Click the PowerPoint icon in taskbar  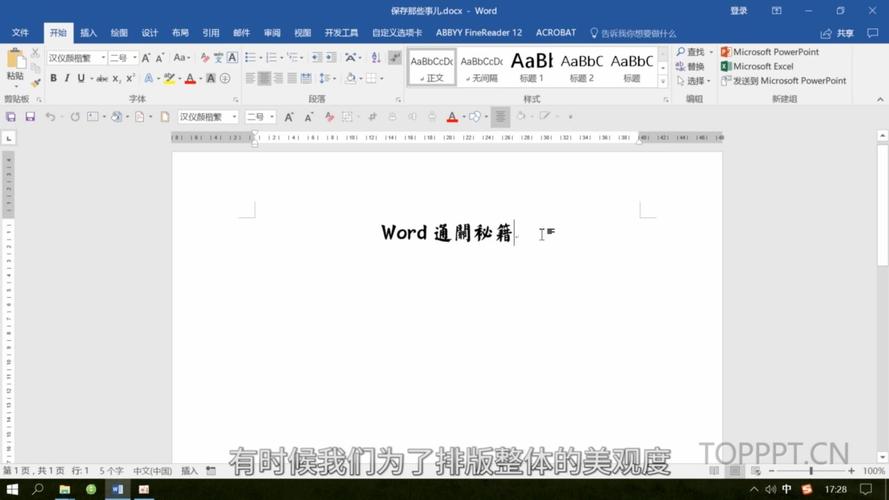pyautogui.click(x=144, y=489)
